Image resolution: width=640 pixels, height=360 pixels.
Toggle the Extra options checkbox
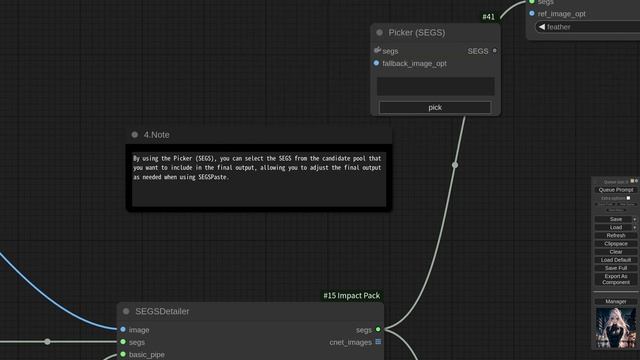coord(628,198)
